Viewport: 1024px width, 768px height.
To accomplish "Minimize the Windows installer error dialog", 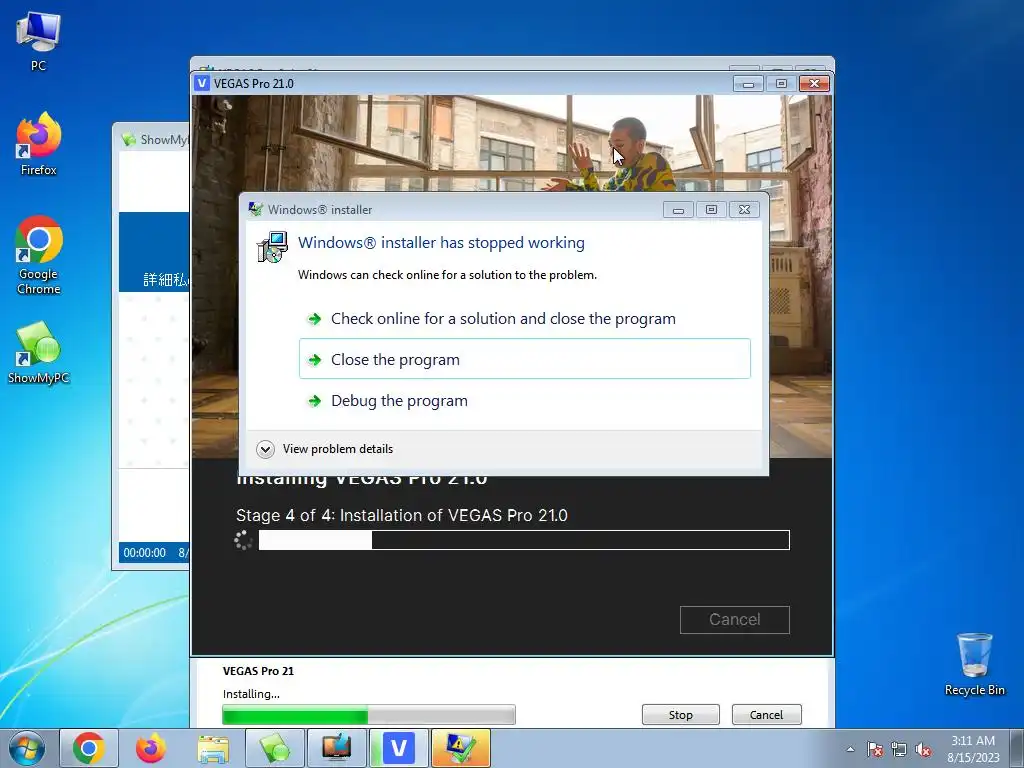I will click(x=678, y=210).
